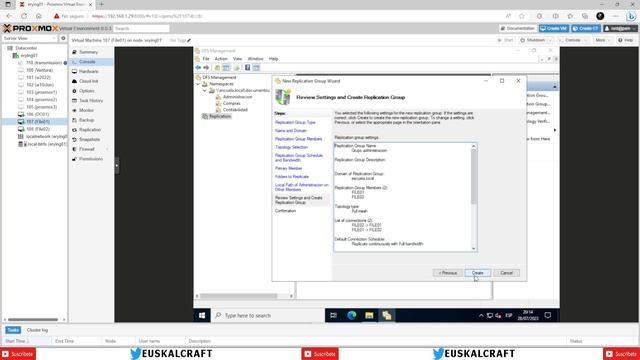
Task: Open Windows Start menu in the VM
Action: 202,316
